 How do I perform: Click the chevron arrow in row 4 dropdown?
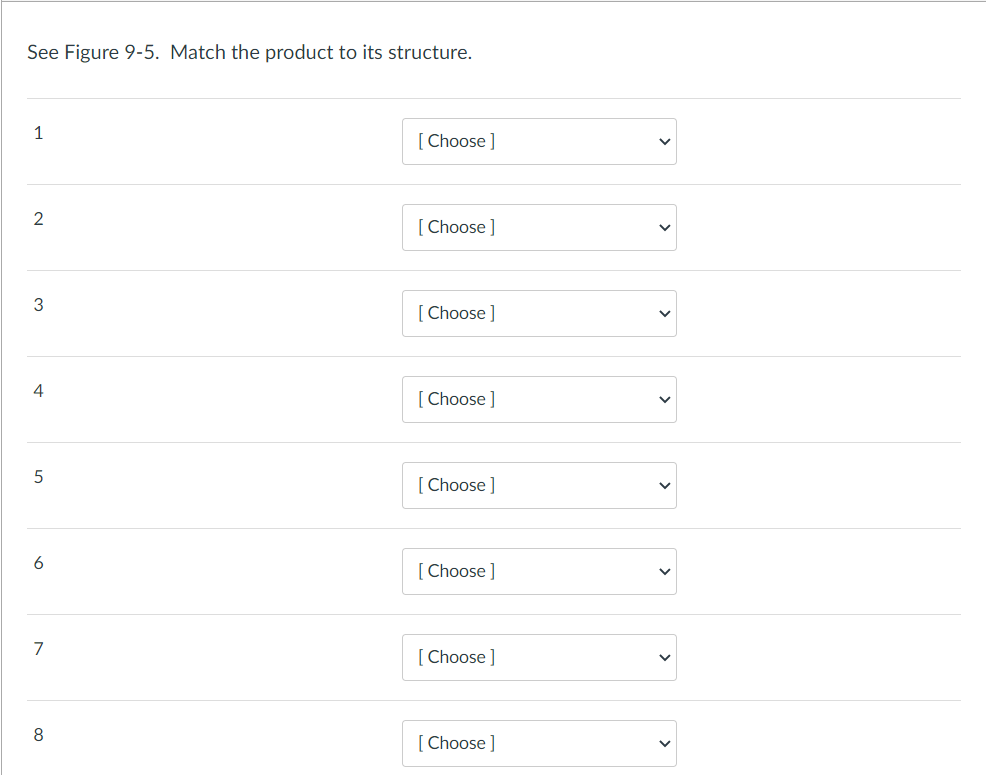click(662, 400)
